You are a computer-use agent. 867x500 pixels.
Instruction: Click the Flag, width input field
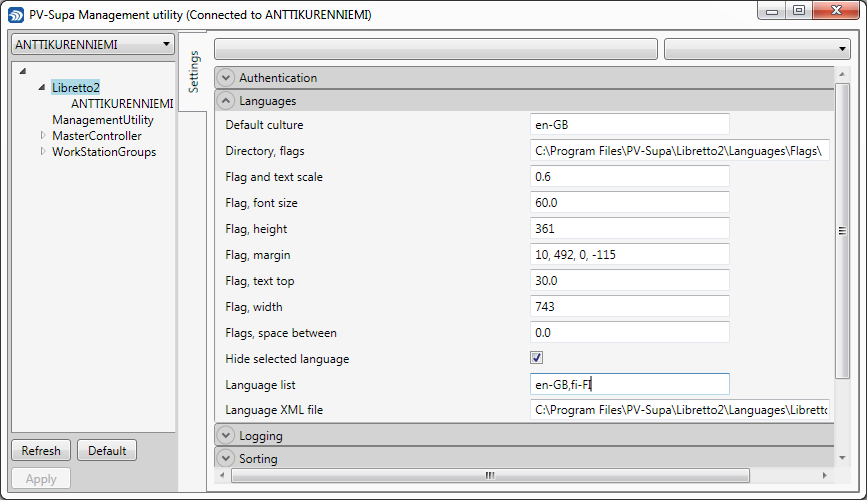(x=629, y=307)
